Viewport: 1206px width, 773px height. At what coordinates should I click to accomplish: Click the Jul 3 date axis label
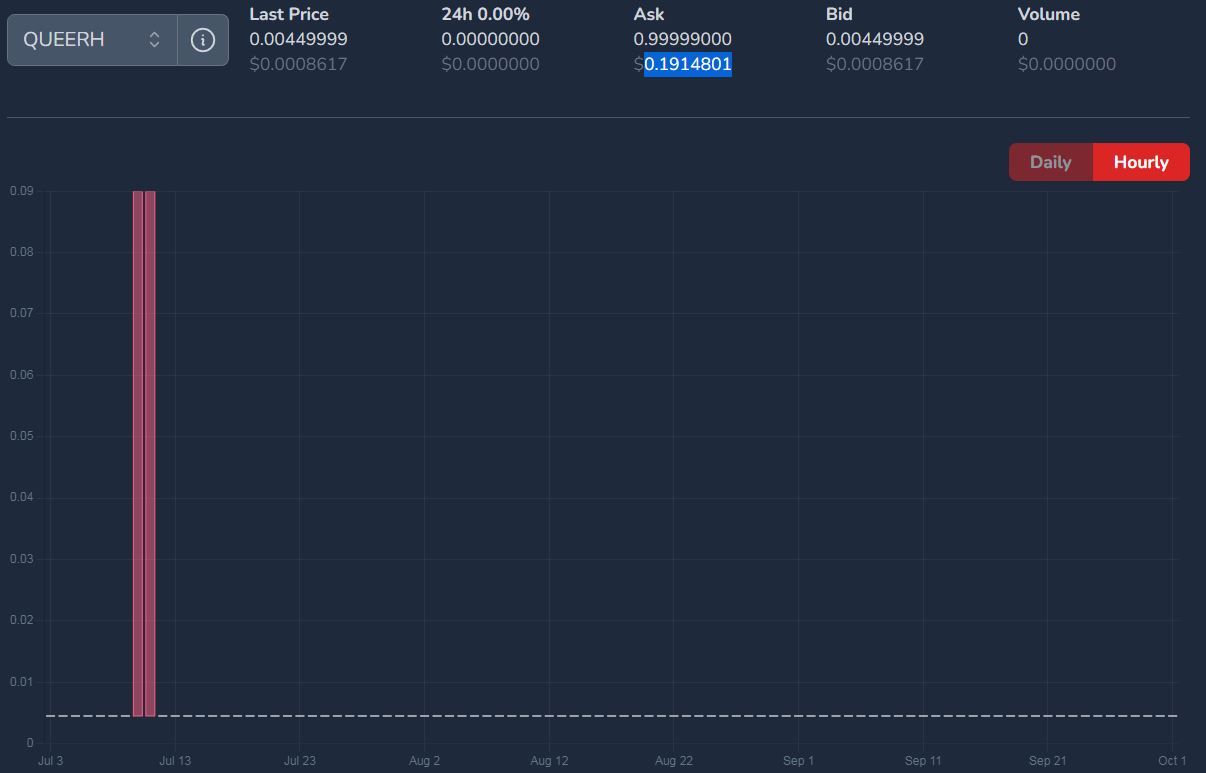pyautogui.click(x=50, y=761)
